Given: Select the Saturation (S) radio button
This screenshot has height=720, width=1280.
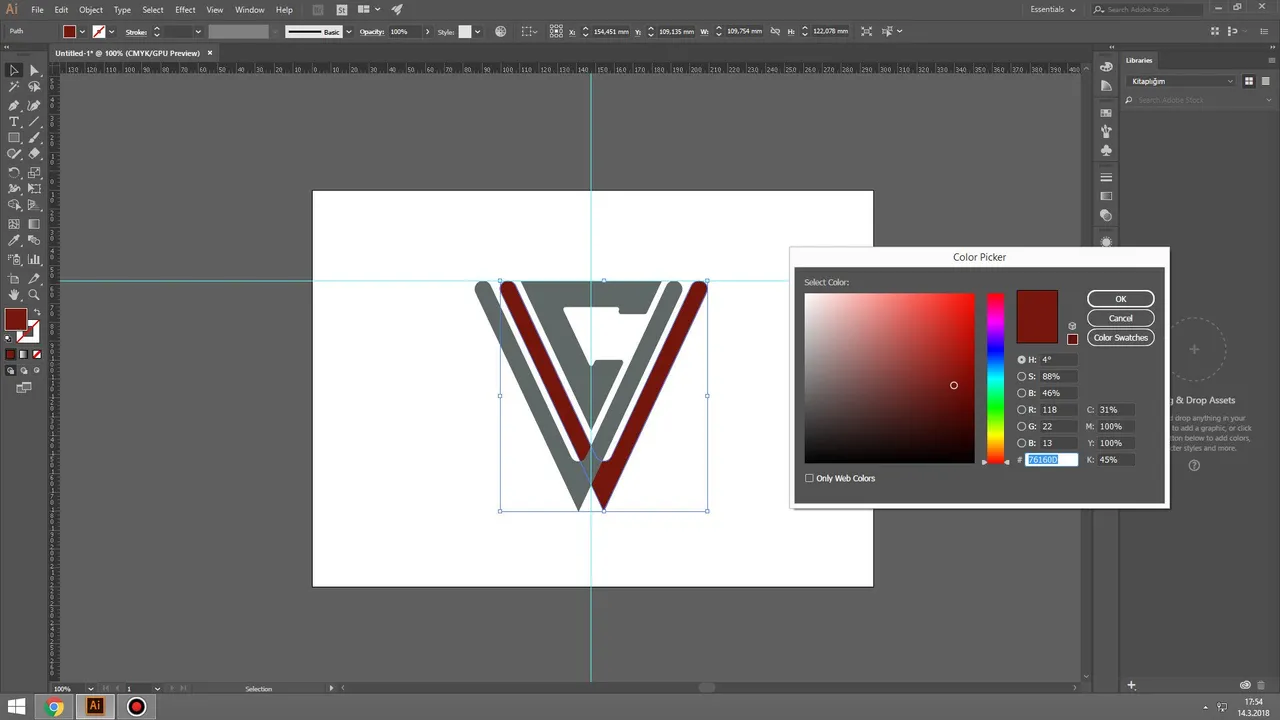Looking at the screenshot, I should pos(1022,377).
